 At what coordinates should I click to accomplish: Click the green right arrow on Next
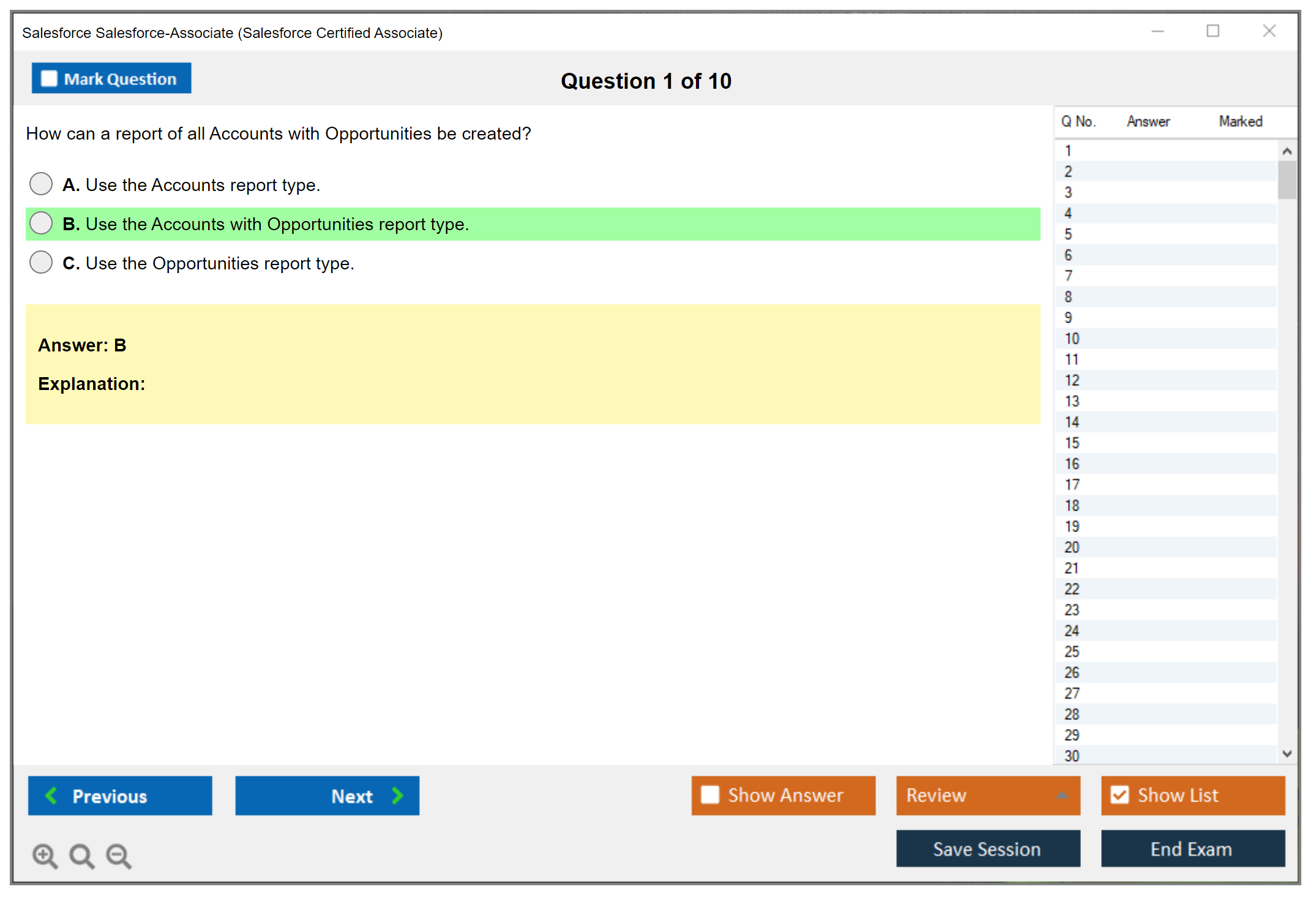tap(397, 795)
